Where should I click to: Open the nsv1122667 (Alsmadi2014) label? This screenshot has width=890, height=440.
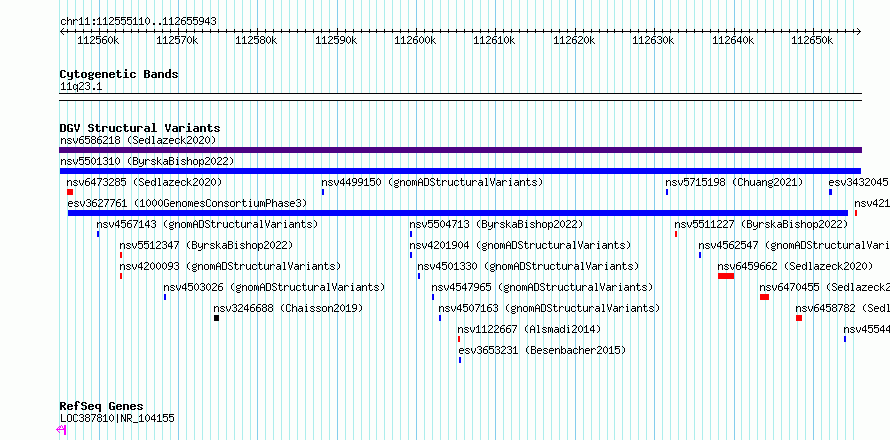pyautogui.click(x=529, y=329)
